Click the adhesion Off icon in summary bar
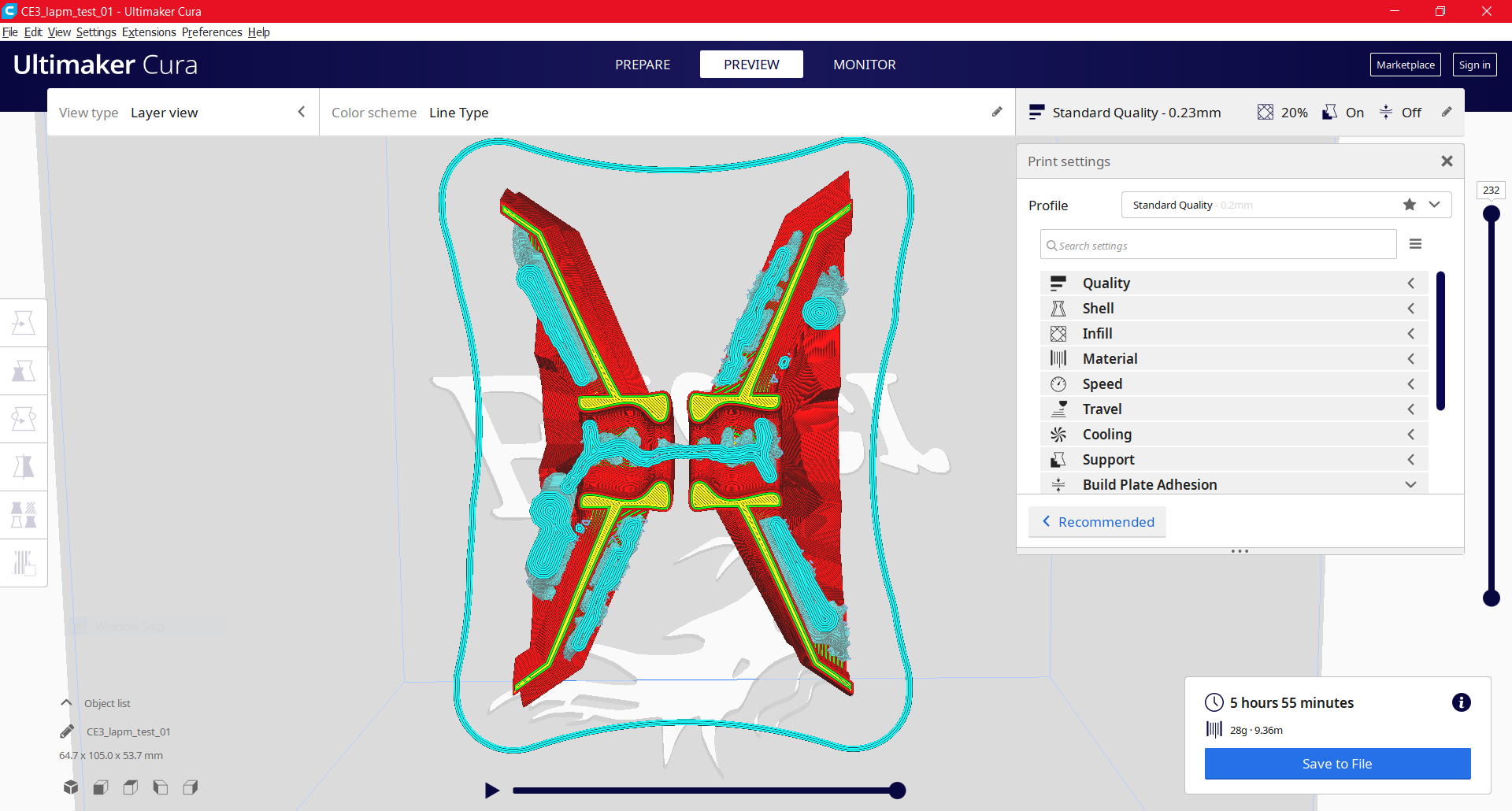 [x=1386, y=112]
